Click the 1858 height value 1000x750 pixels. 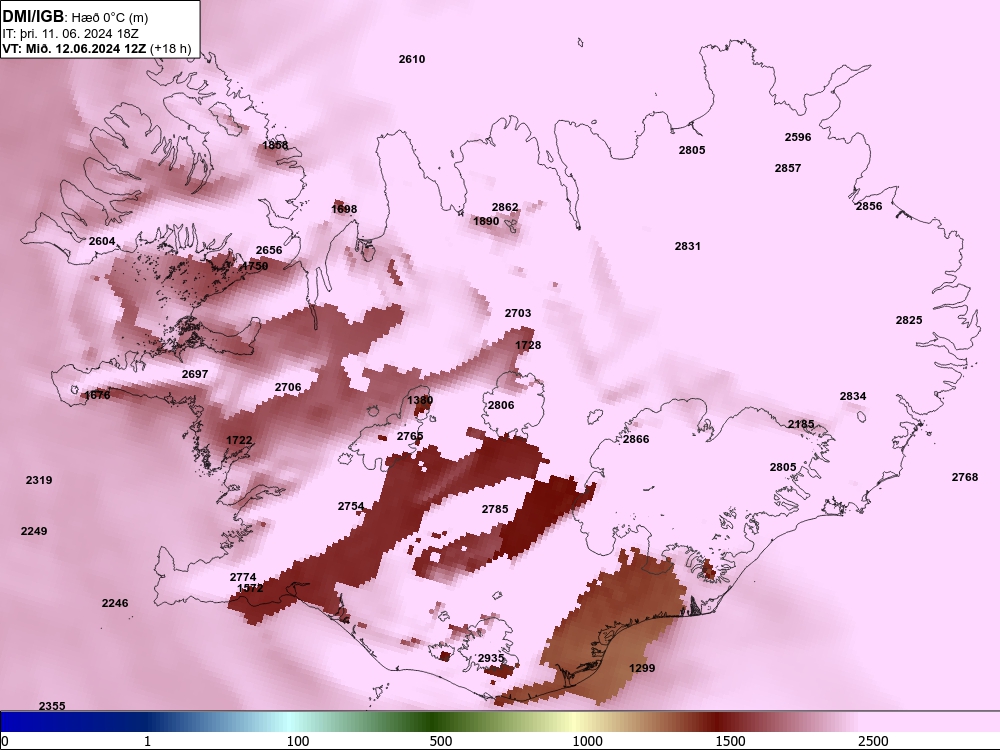pyautogui.click(x=275, y=145)
